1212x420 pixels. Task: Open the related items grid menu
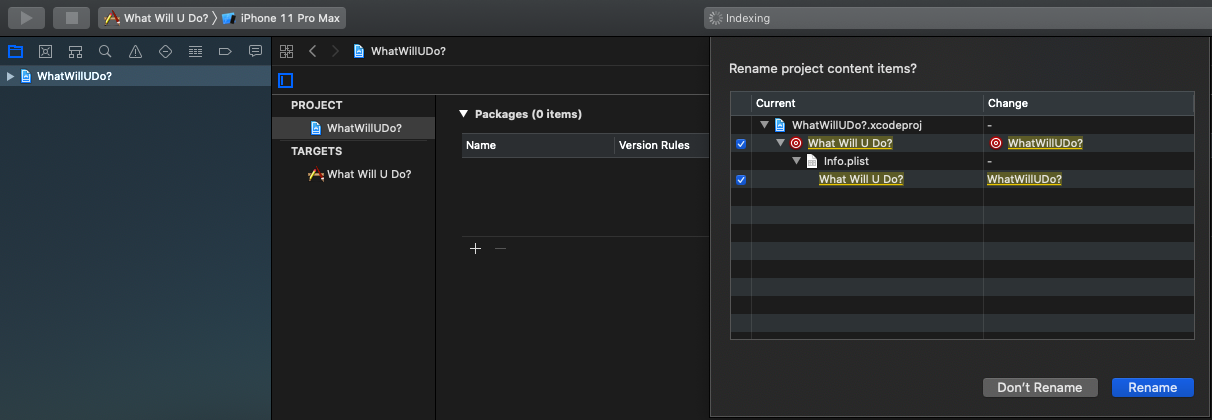point(286,51)
